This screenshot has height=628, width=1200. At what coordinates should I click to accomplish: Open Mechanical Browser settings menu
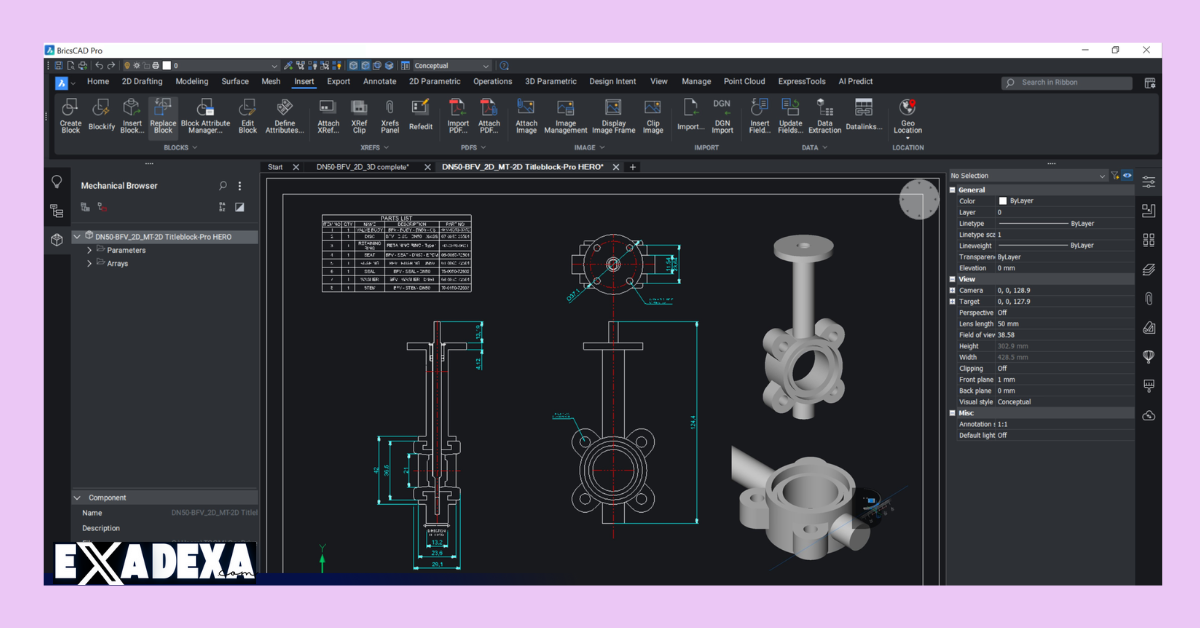239,185
